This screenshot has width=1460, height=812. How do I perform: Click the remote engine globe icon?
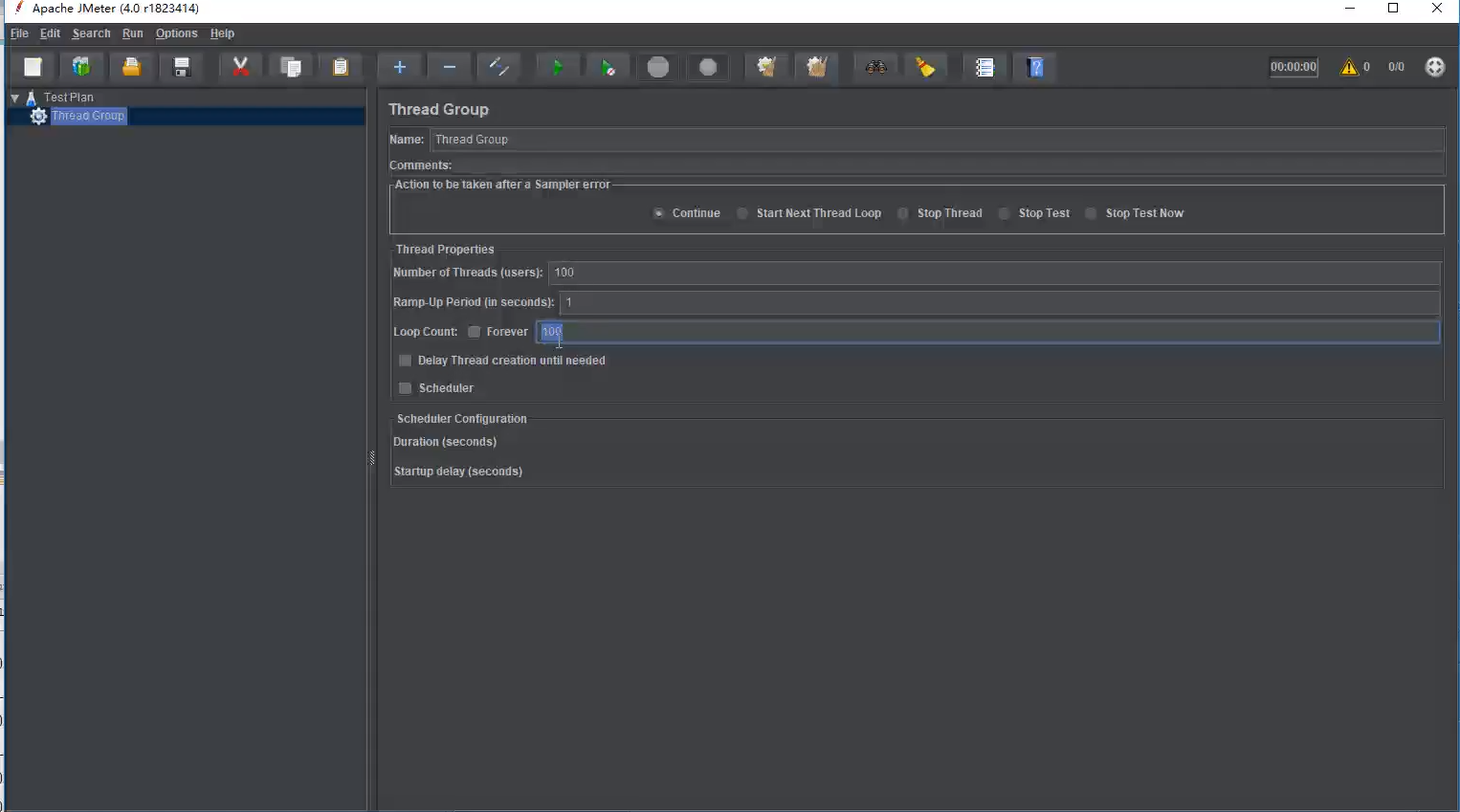(x=1434, y=67)
